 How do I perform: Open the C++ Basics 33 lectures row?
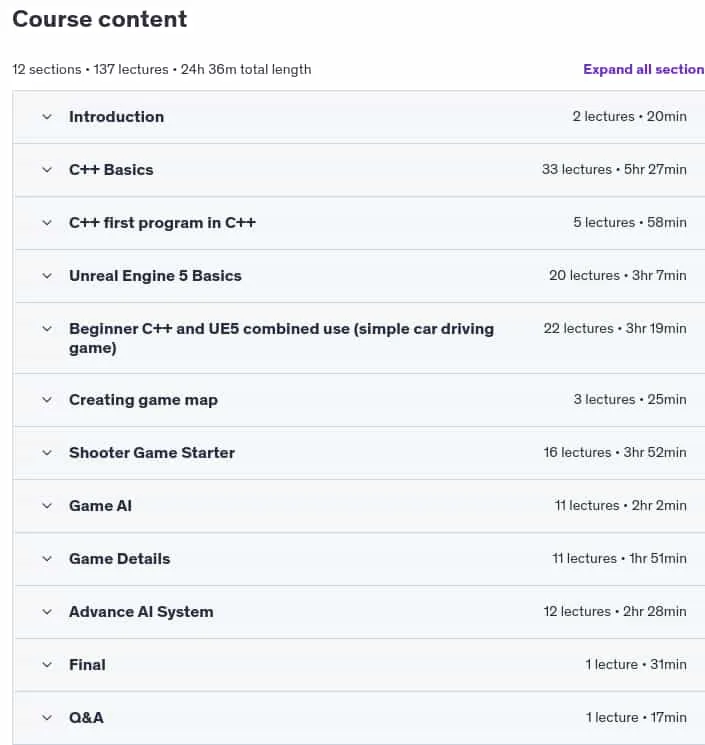[360, 170]
